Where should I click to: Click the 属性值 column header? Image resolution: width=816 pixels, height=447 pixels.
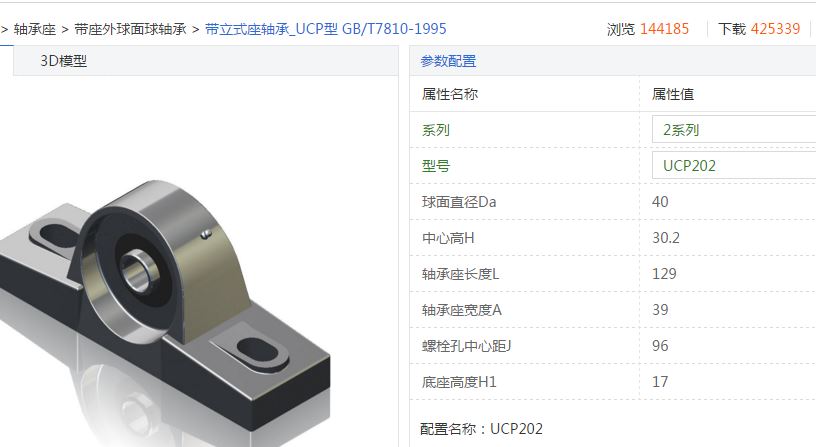tap(672, 94)
